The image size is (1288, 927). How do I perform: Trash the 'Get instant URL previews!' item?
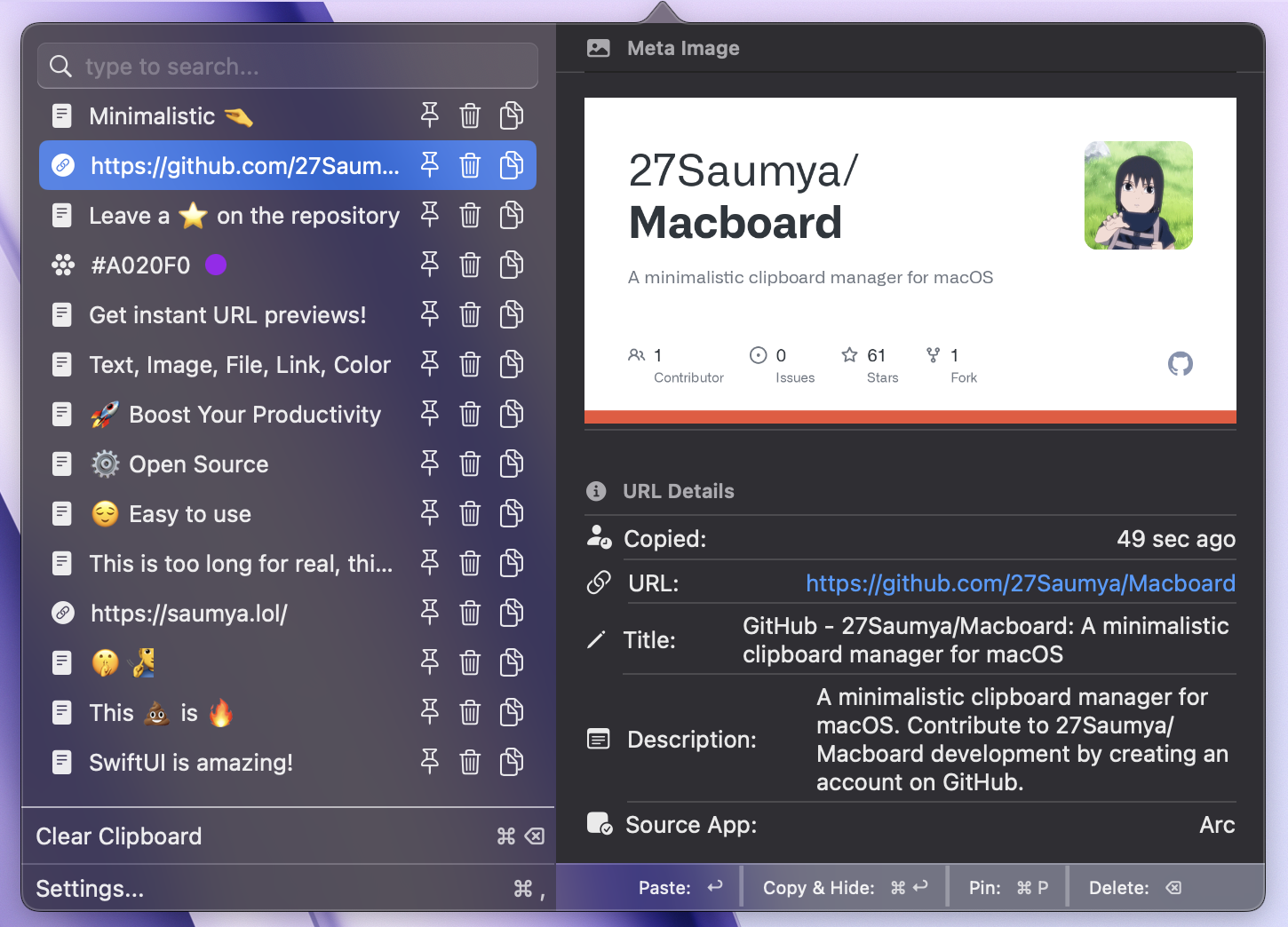[x=470, y=314]
